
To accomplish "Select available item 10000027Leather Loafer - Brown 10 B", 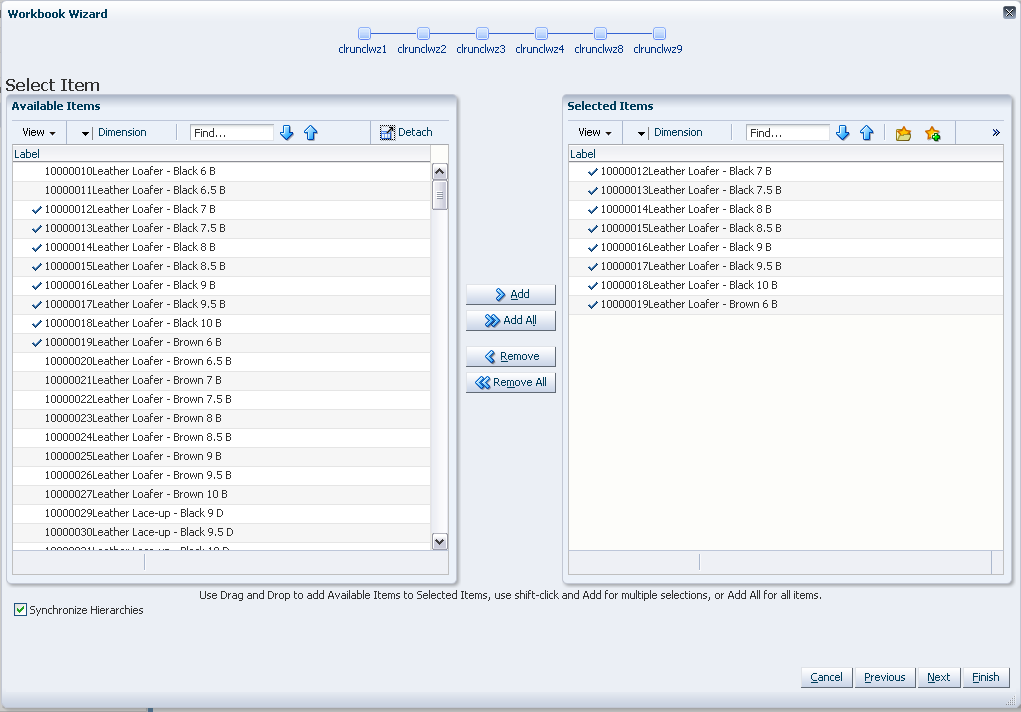I will [221, 494].
